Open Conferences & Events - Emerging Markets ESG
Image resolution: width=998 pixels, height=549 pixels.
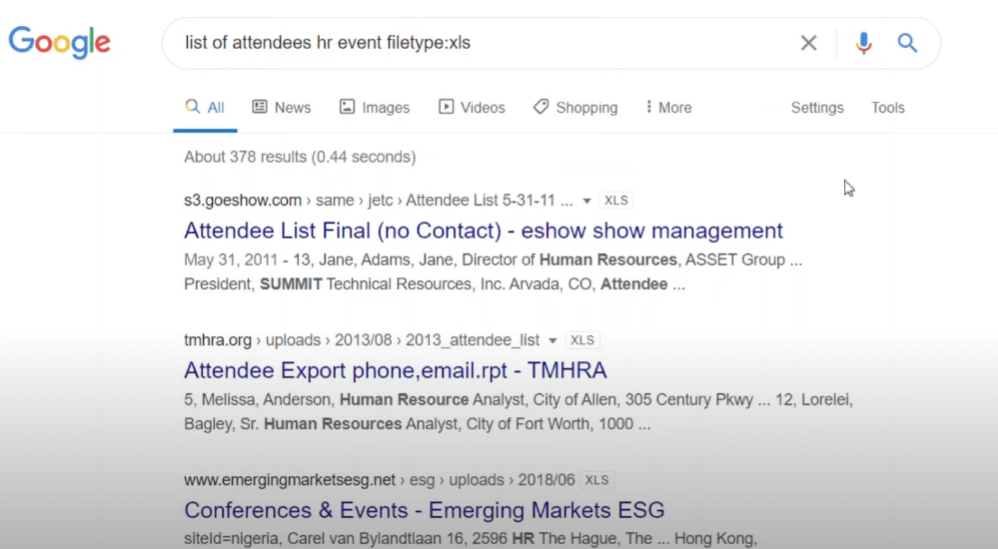click(424, 510)
